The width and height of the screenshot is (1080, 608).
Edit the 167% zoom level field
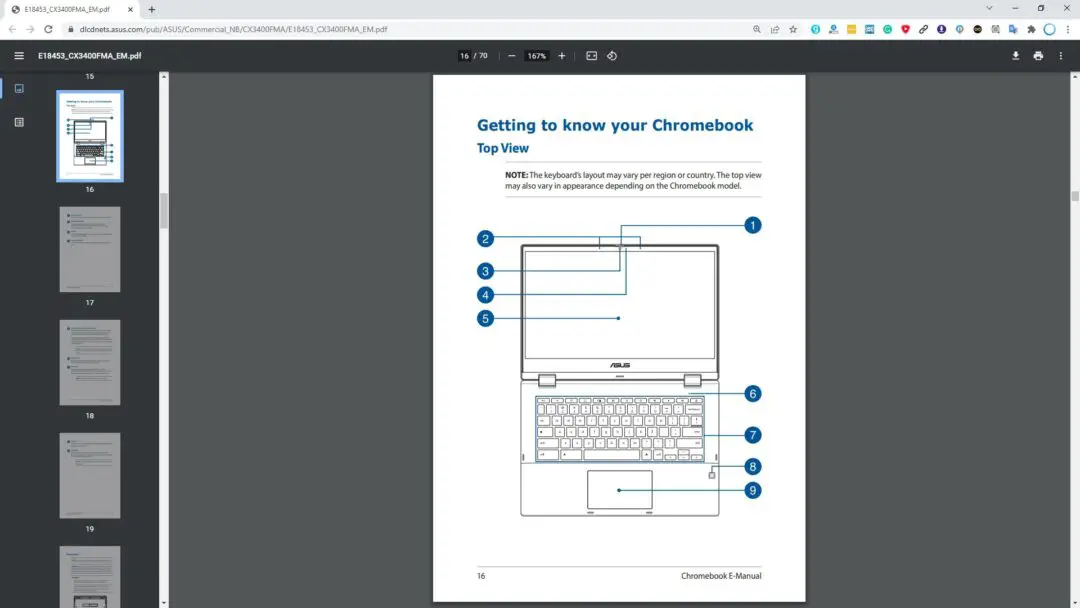[537, 56]
